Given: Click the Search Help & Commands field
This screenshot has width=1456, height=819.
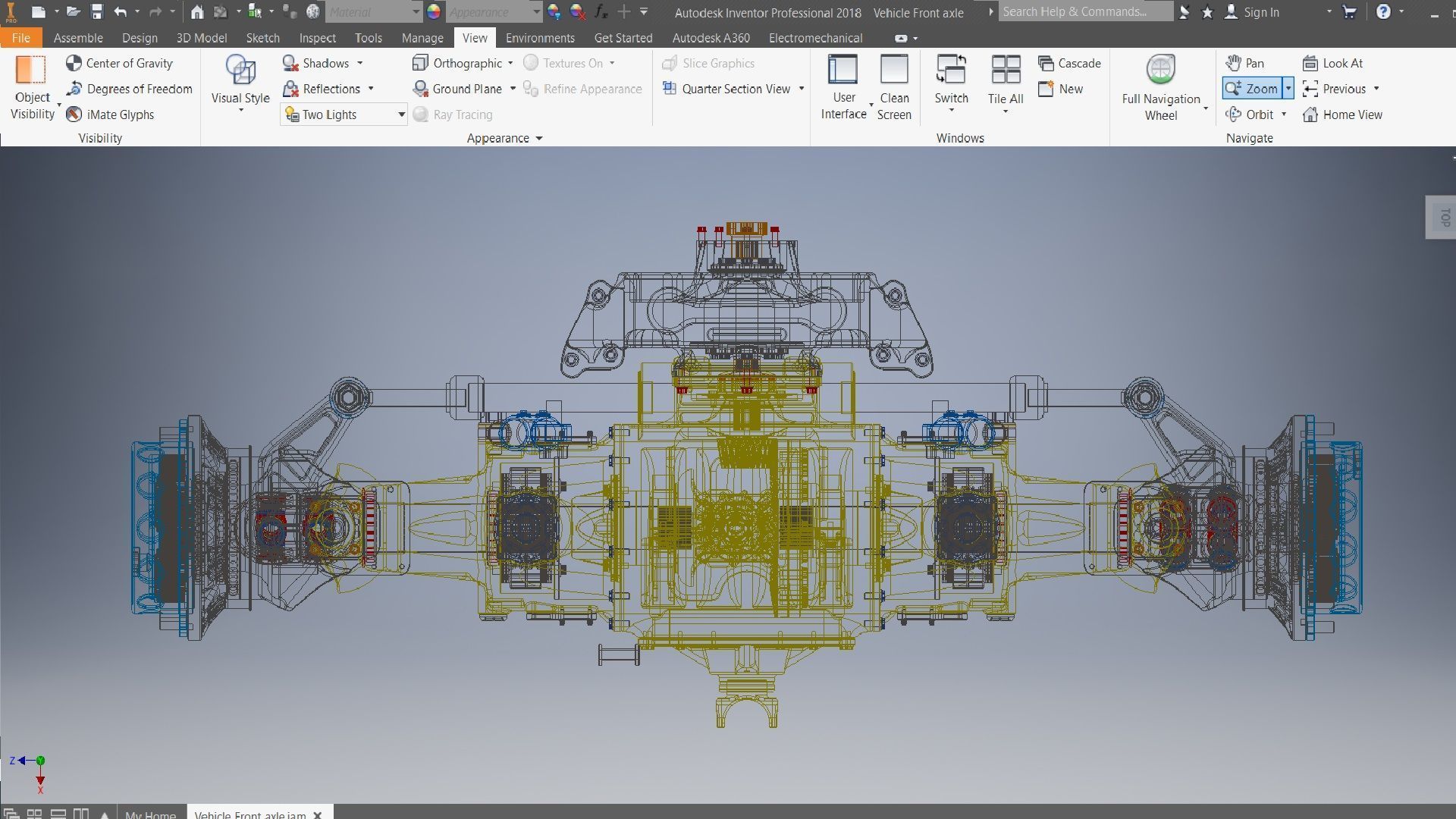Looking at the screenshot, I should tap(1084, 12).
